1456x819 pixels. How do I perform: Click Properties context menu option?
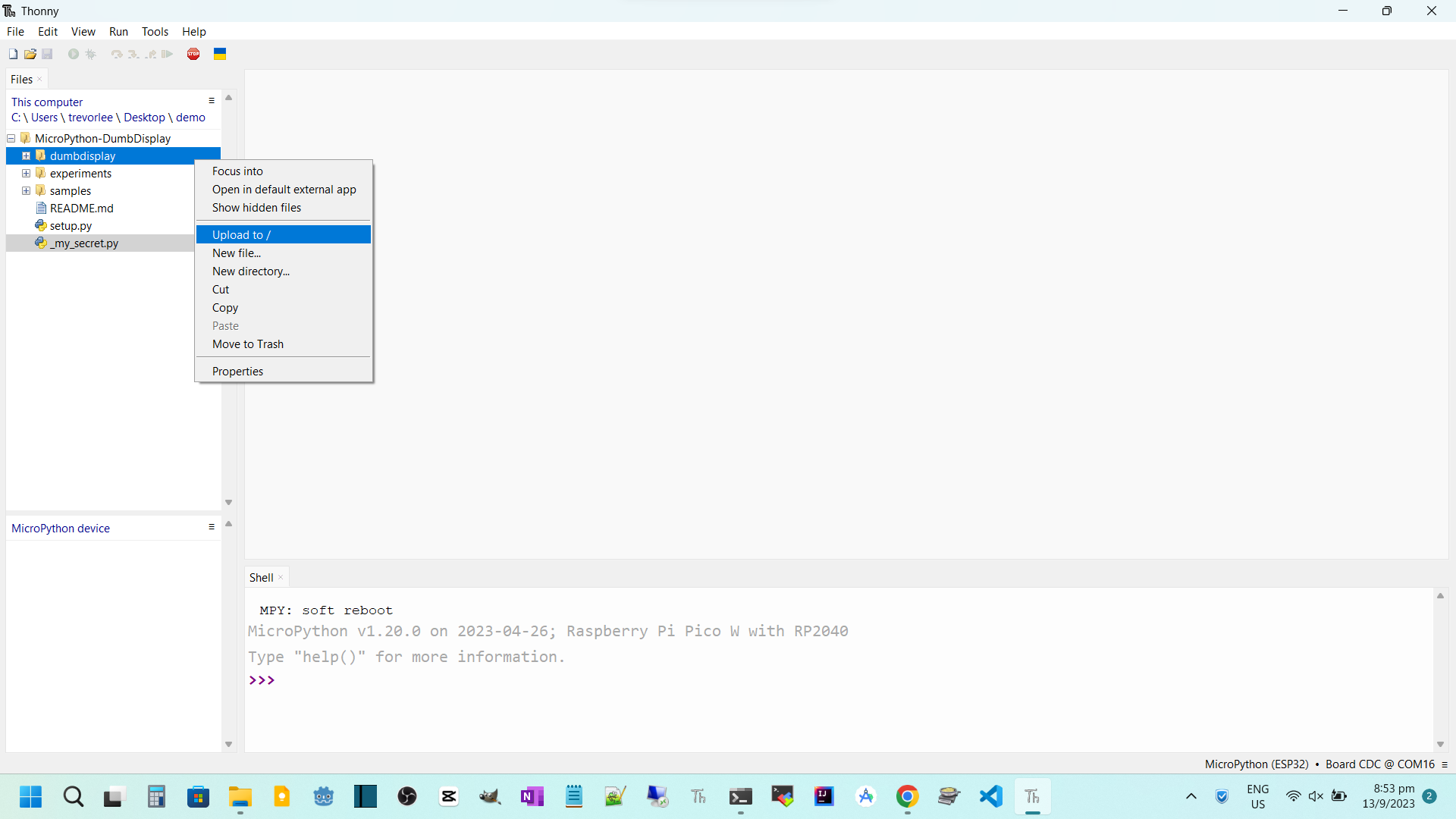click(237, 371)
